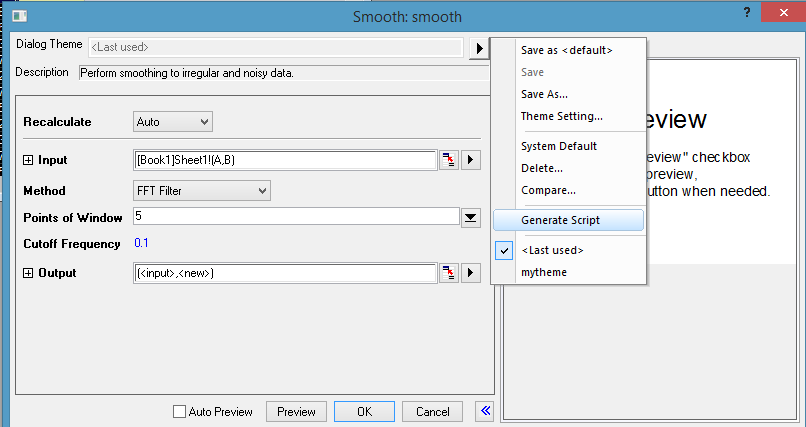The width and height of the screenshot is (806, 427).
Task: Click the Points of Window input field
Action: (296, 217)
